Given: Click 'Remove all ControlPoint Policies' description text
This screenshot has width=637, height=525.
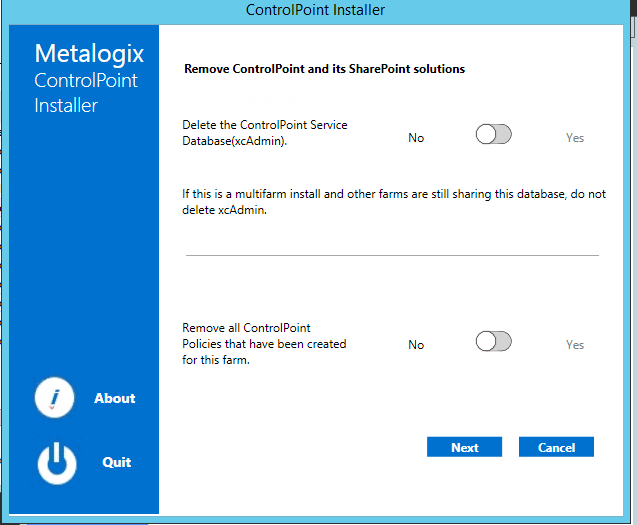Looking at the screenshot, I should [x=264, y=344].
